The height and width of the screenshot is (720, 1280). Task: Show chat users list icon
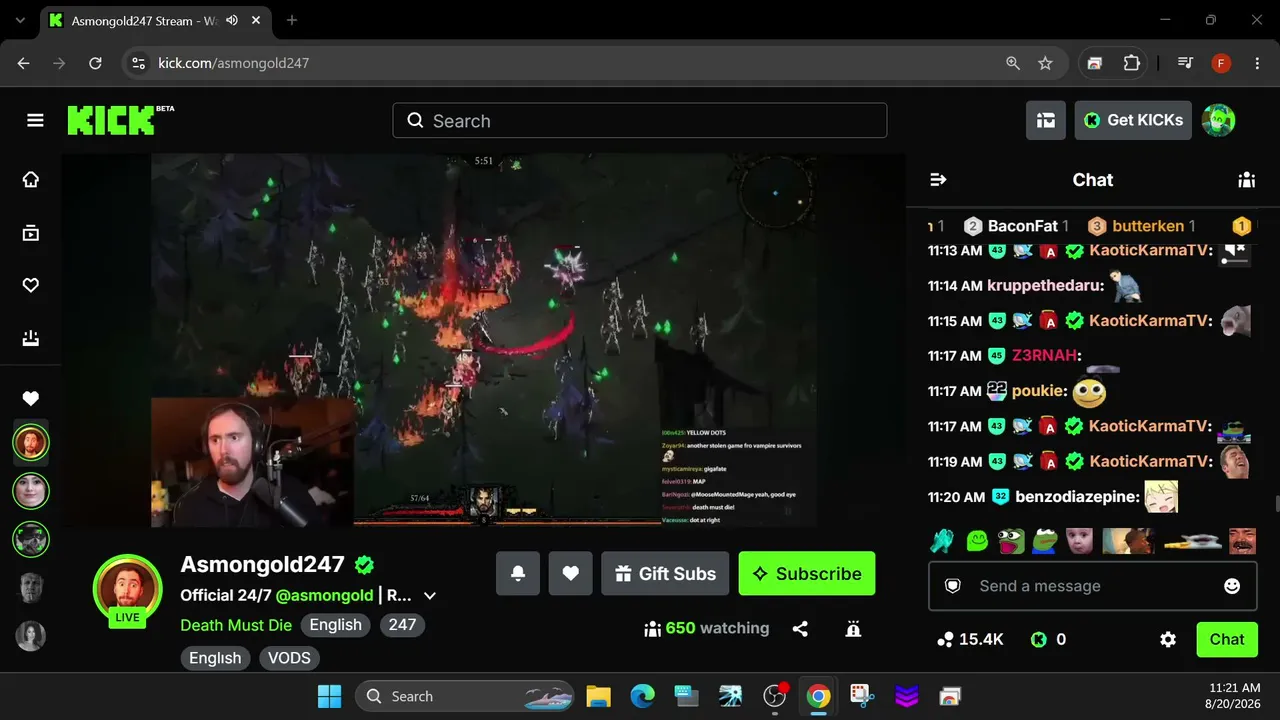(x=1246, y=180)
